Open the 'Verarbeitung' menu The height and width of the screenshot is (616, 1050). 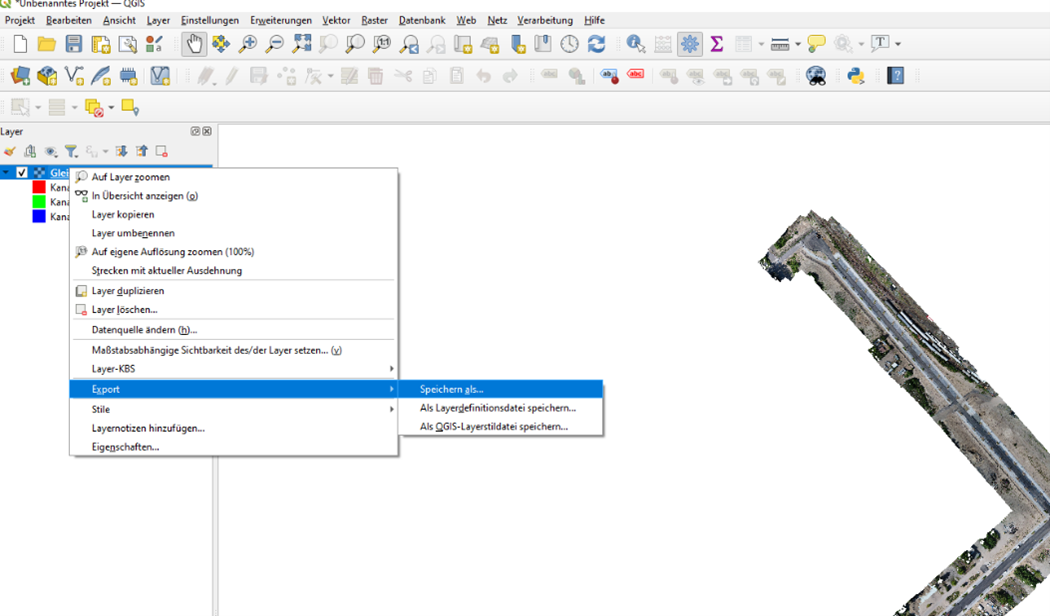544,20
